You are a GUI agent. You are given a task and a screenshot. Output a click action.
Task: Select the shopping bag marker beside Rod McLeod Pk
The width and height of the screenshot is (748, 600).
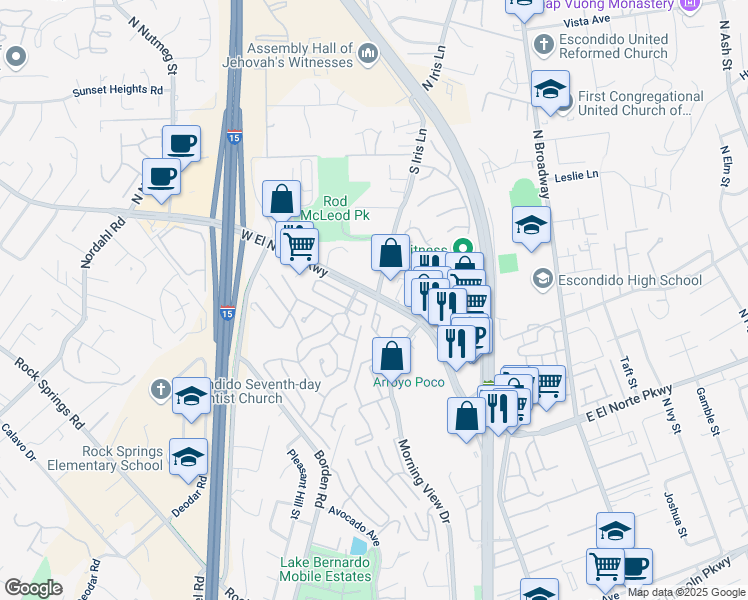coord(281,199)
